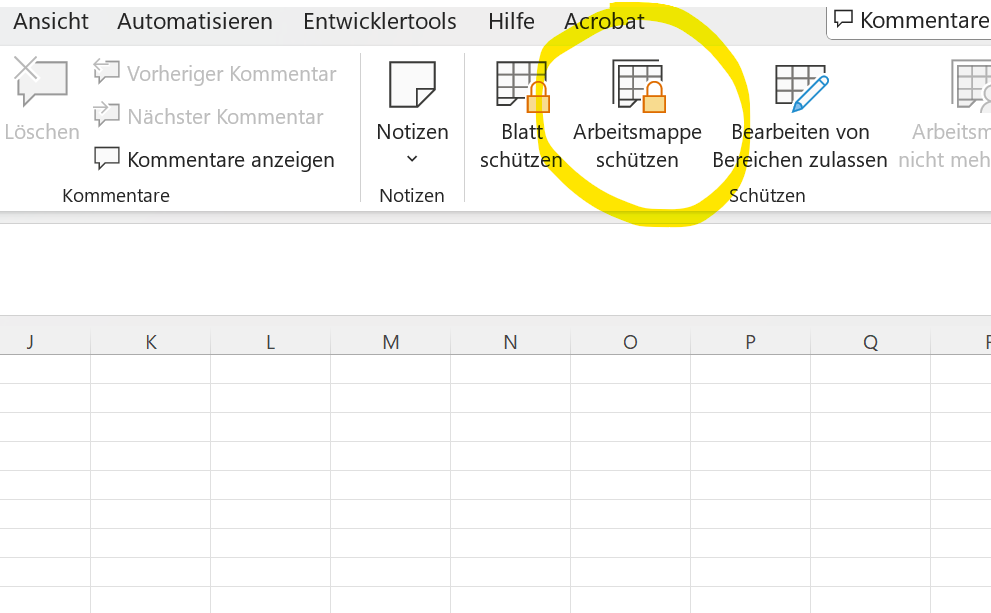Image resolution: width=991 pixels, height=613 pixels.
Task: Expand the Notizen dropdown chevron
Action: pos(412,159)
